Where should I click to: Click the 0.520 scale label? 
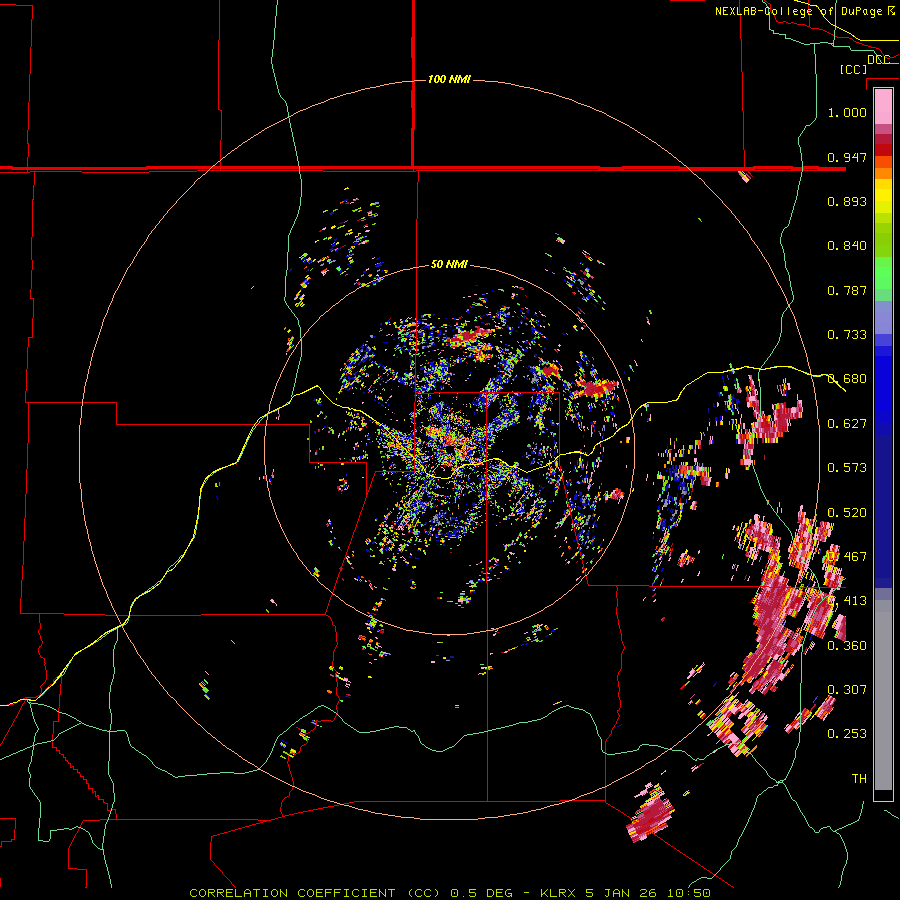point(847,512)
